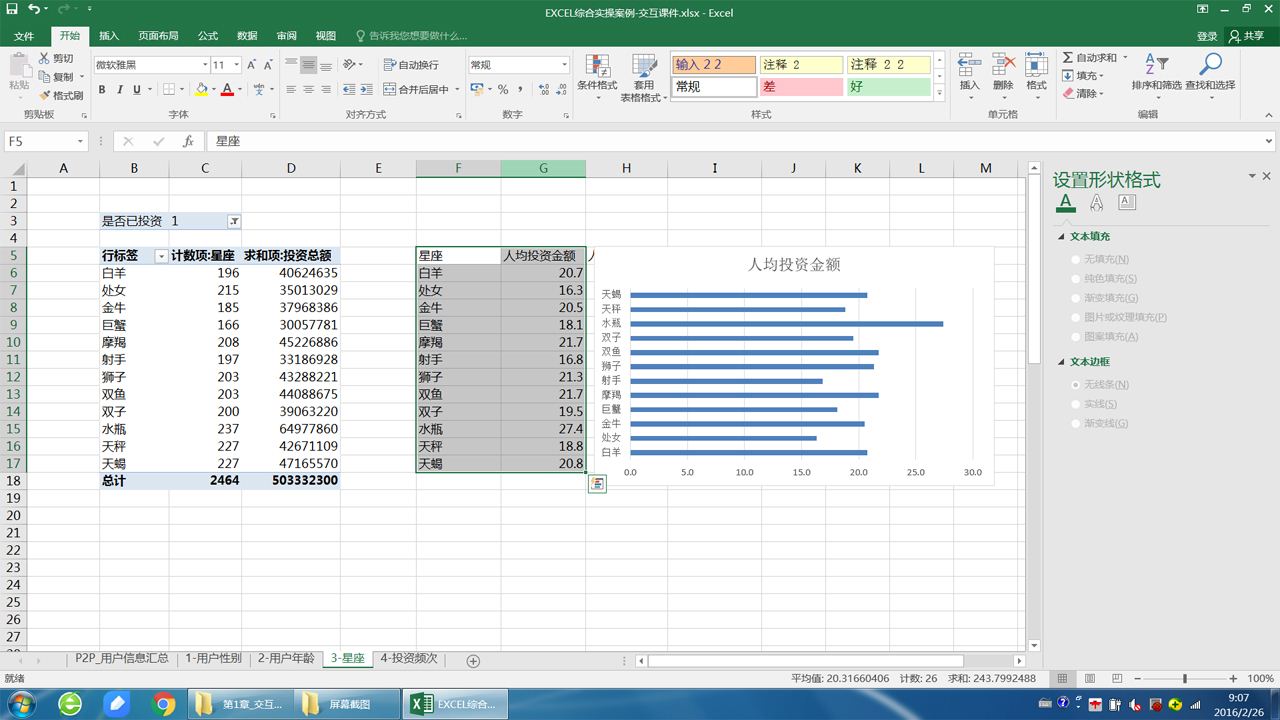
Task: Click the decrease indent icon
Action: coord(349,90)
